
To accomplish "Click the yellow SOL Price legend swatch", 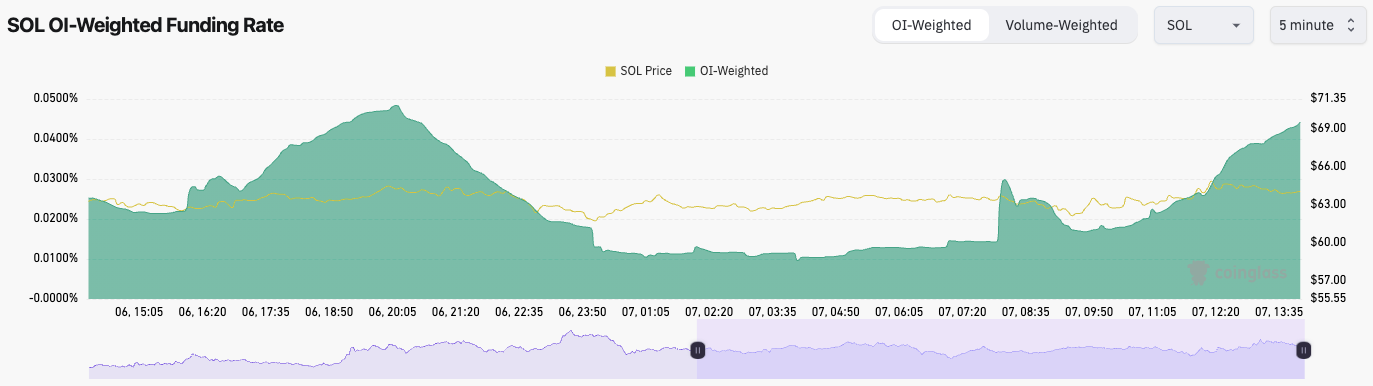I will pyautogui.click(x=610, y=71).
